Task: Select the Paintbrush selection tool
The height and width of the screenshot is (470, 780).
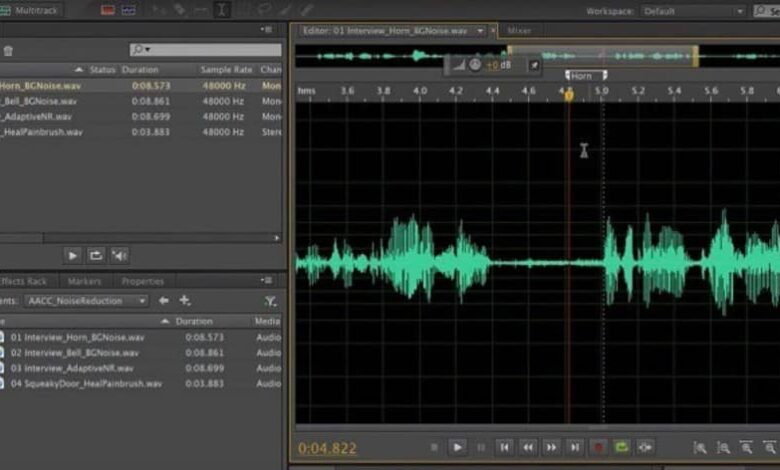Action: tap(286, 10)
